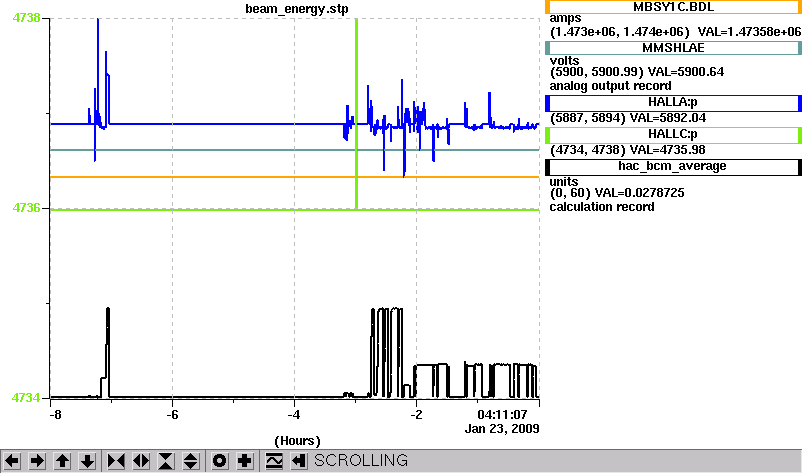
Task: Select the HALLC:p curve legend button
Action: click(x=673, y=135)
